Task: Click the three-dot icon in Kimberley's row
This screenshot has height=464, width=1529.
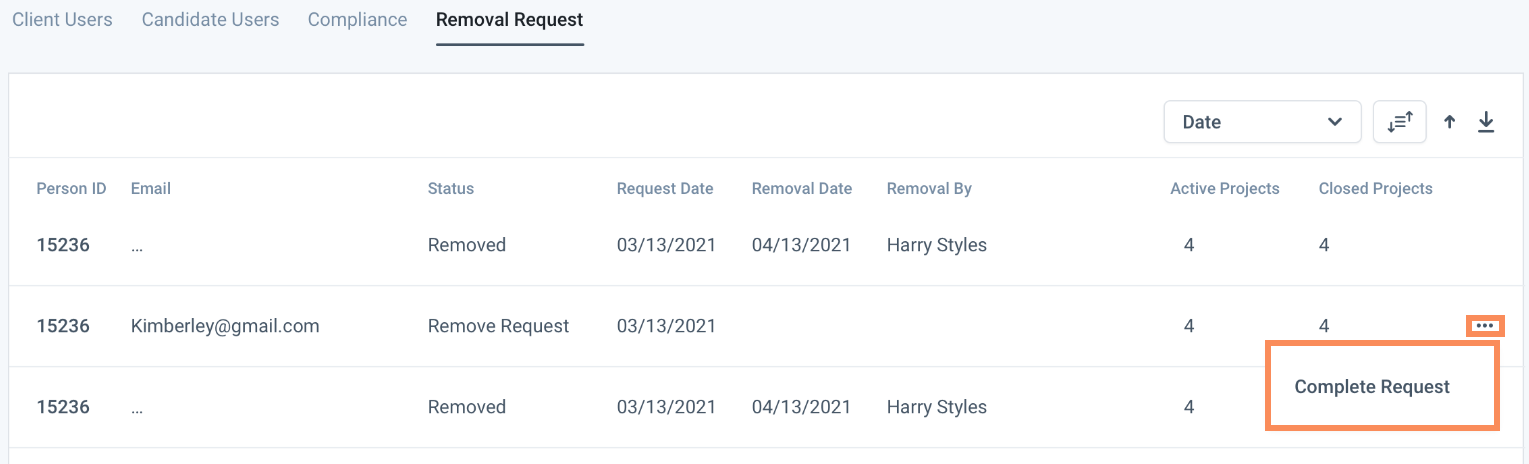Action: (x=1485, y=326)
